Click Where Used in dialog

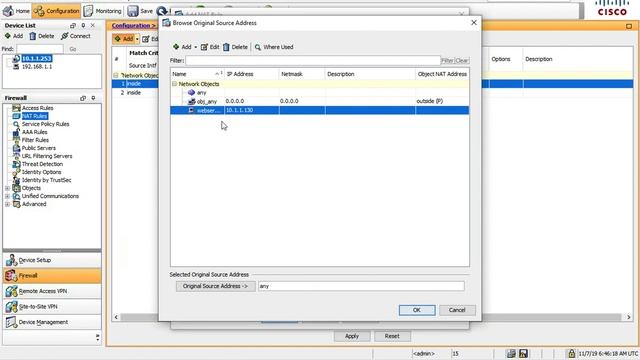click(x=274, y=47)
